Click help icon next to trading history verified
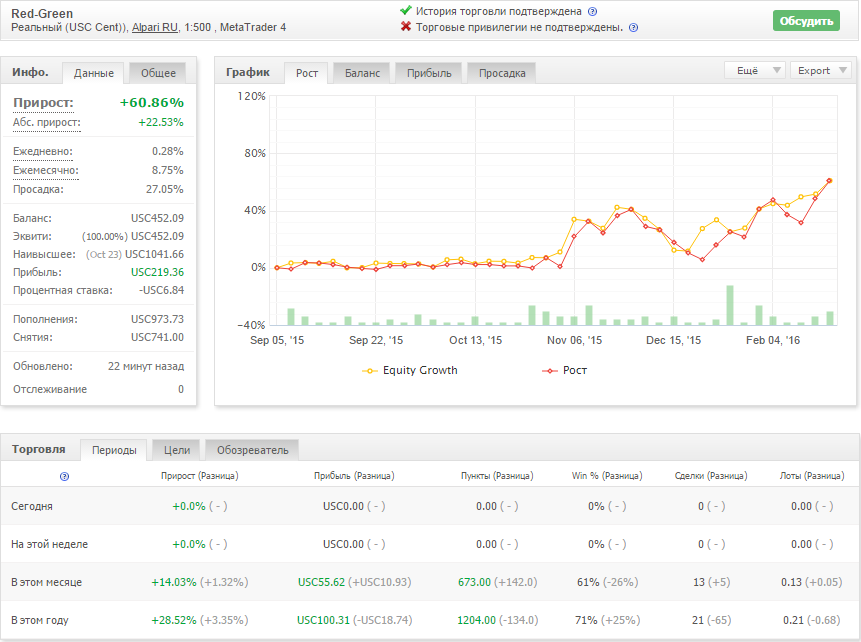 [592, 12]
